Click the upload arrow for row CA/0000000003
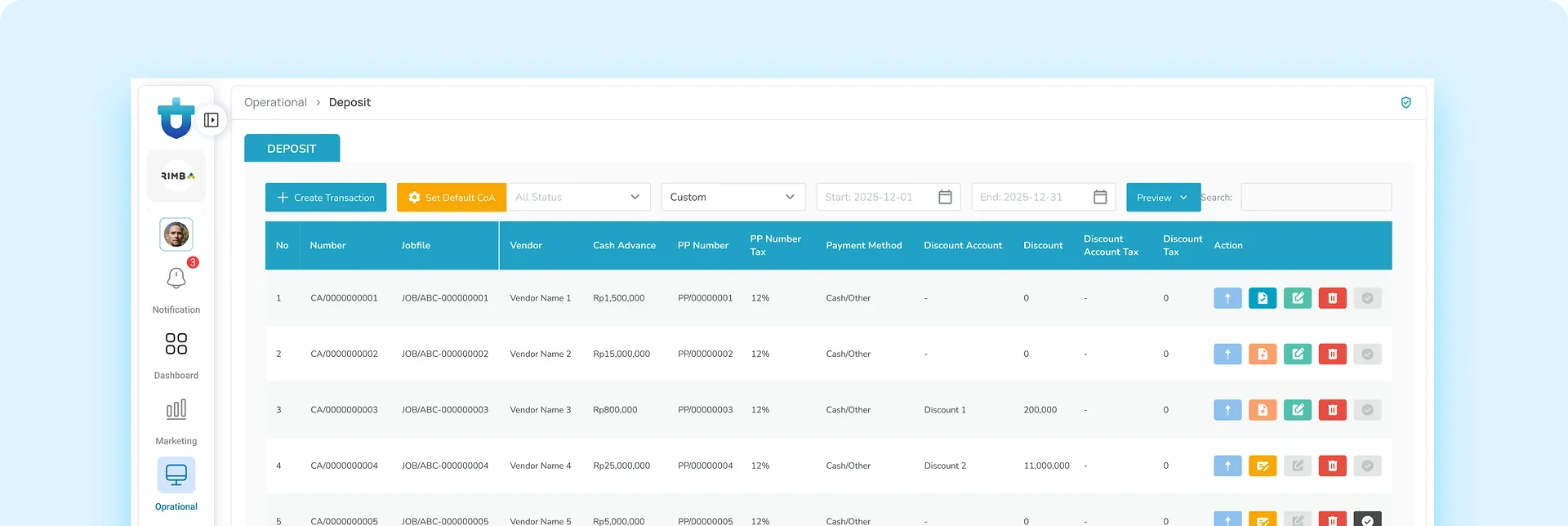The width and height of the screenshot is (1568, 526). (x=1227, y=410)
